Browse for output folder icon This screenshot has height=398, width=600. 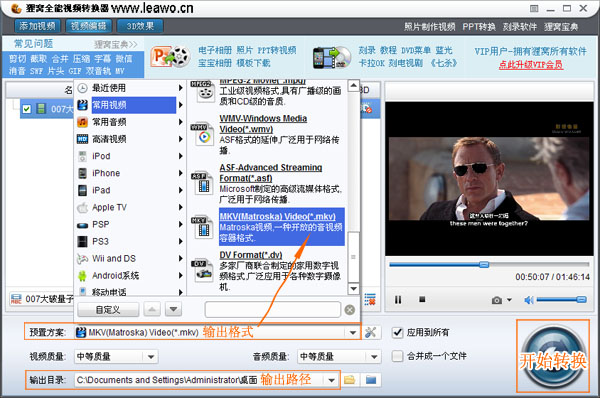tap(349, 380)
